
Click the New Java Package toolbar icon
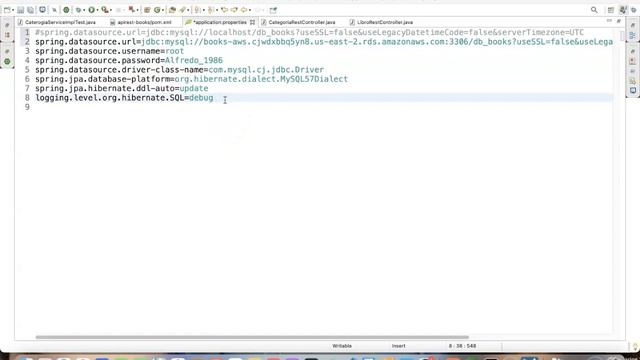point(147,10)
